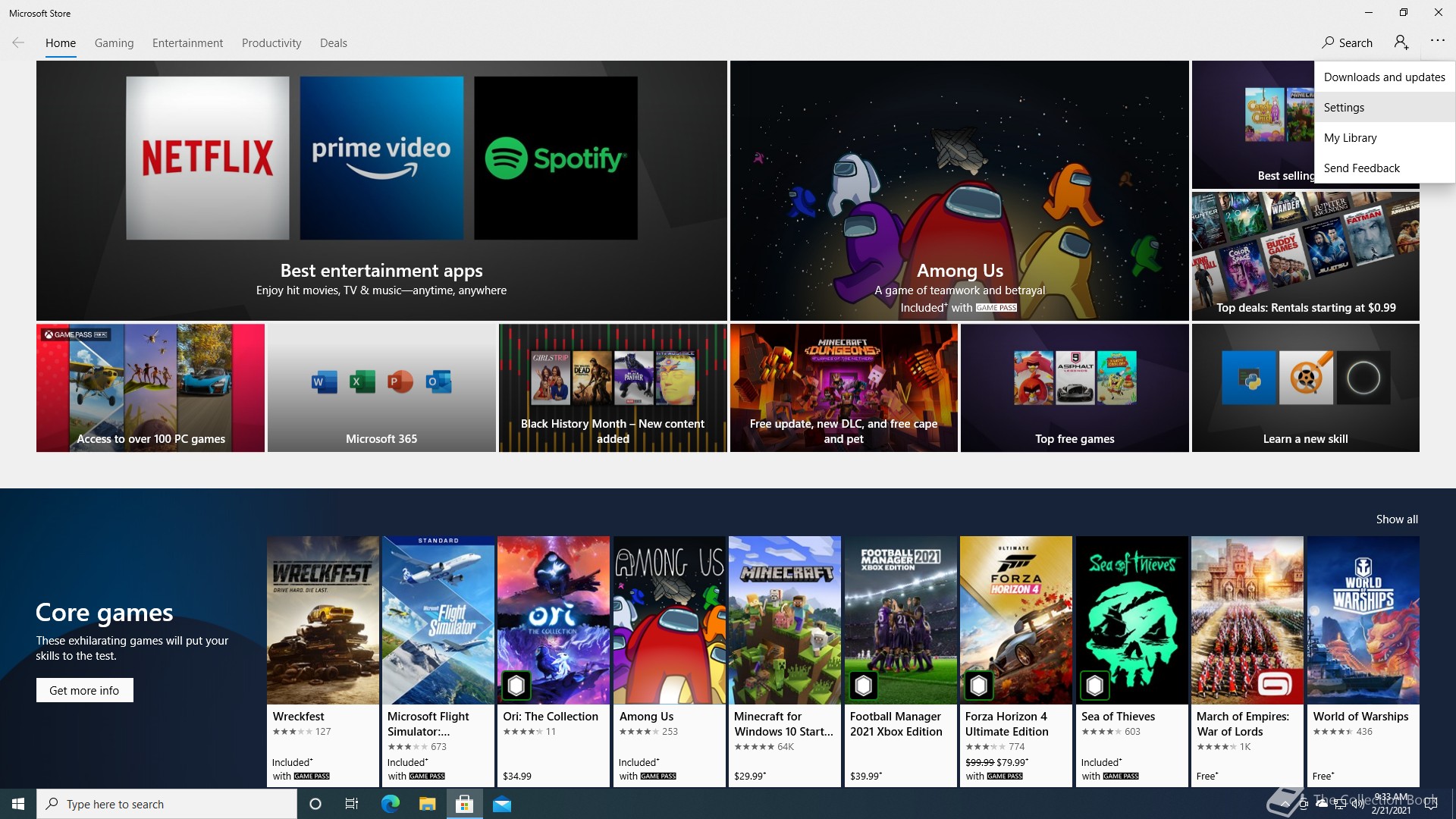The width and height of the screenshot is (1456, 819).
Task: Select Settings from the dropdown menu
Action: [x=1384, y=107]
